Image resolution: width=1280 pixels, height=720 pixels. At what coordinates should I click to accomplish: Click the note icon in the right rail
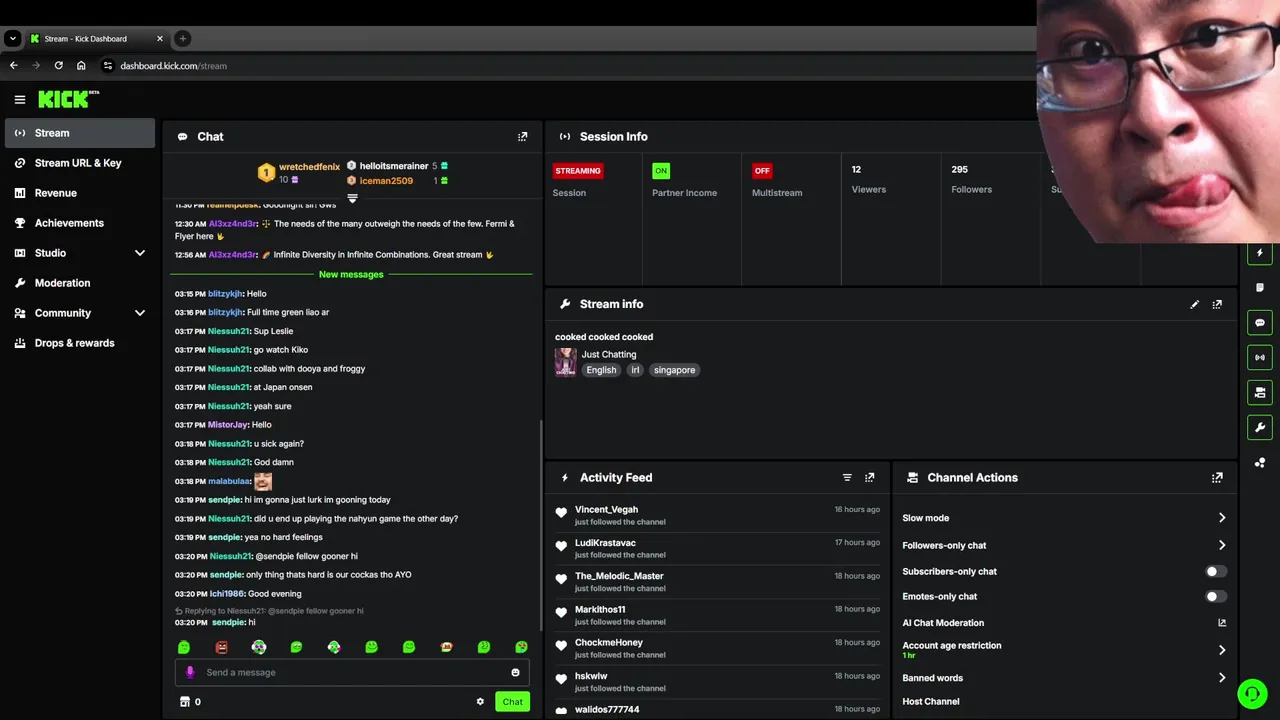(x=1260, y=288)
